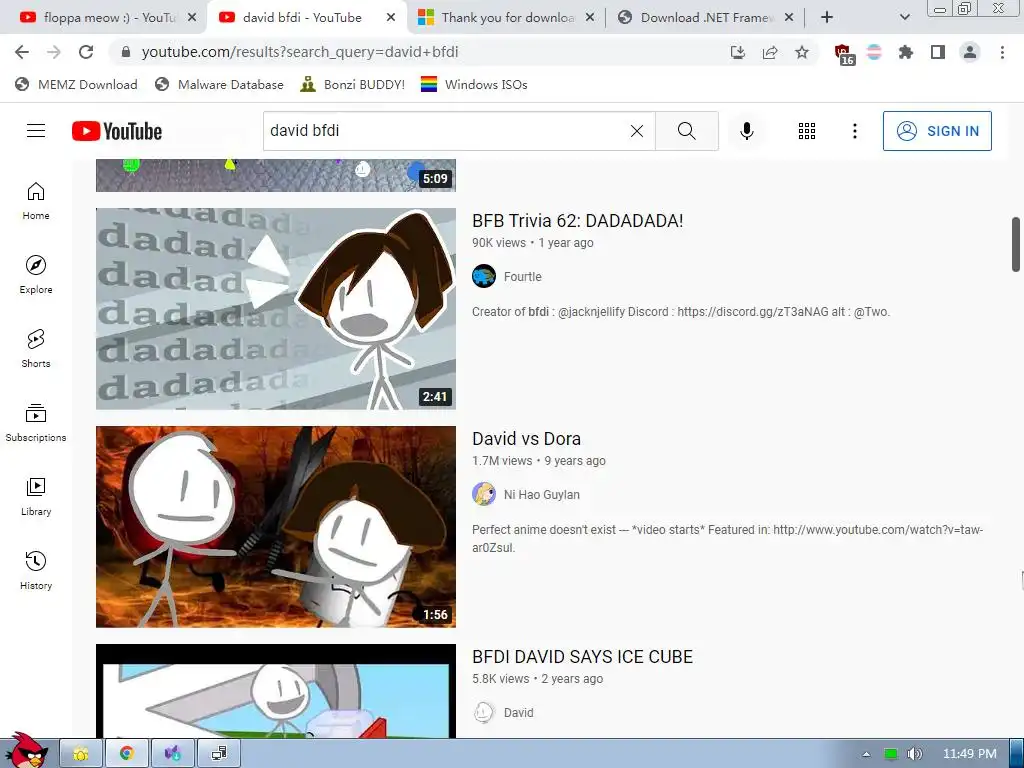Click the Ni Hao Guylan channel avatar

coord(484,494)
